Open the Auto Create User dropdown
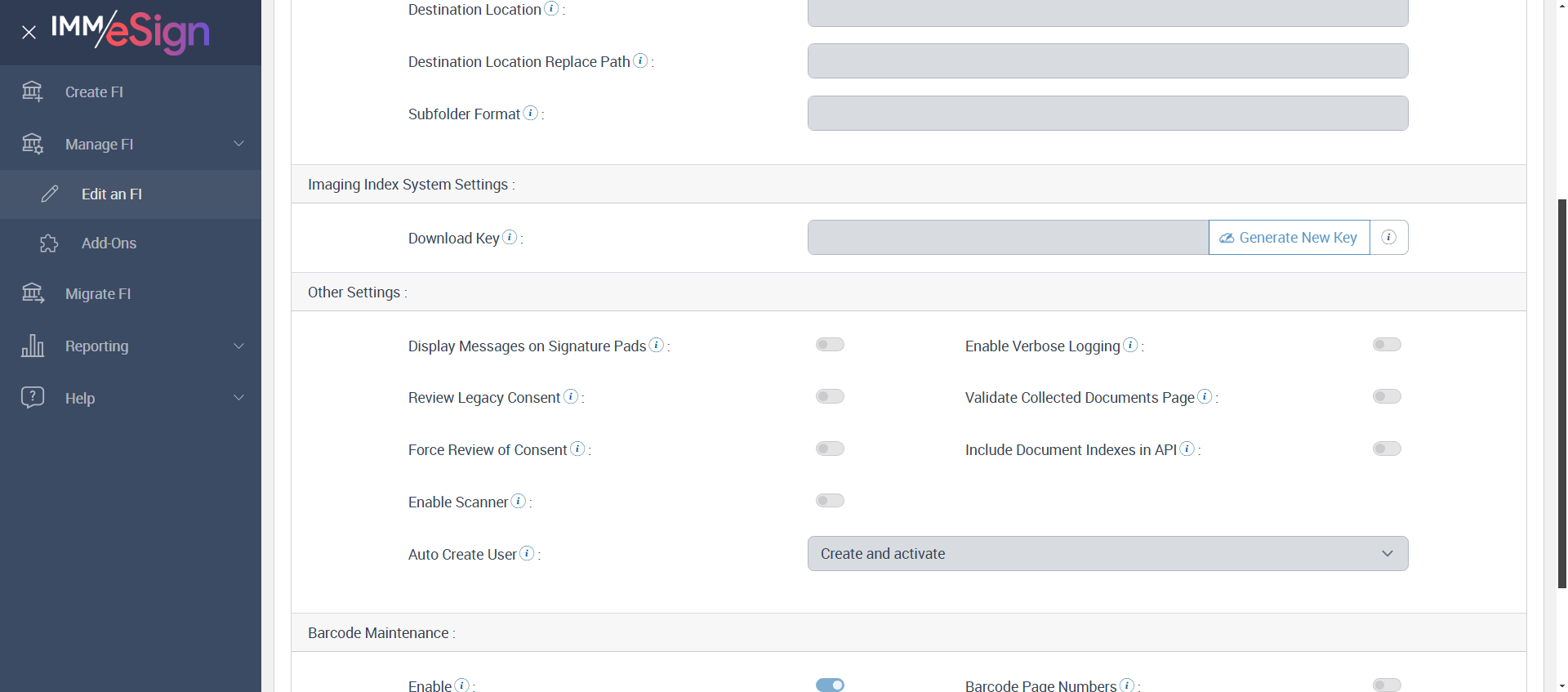The width and height of the screenshot is (1568, 692). pyautogui.click(x=1107, y=554)
